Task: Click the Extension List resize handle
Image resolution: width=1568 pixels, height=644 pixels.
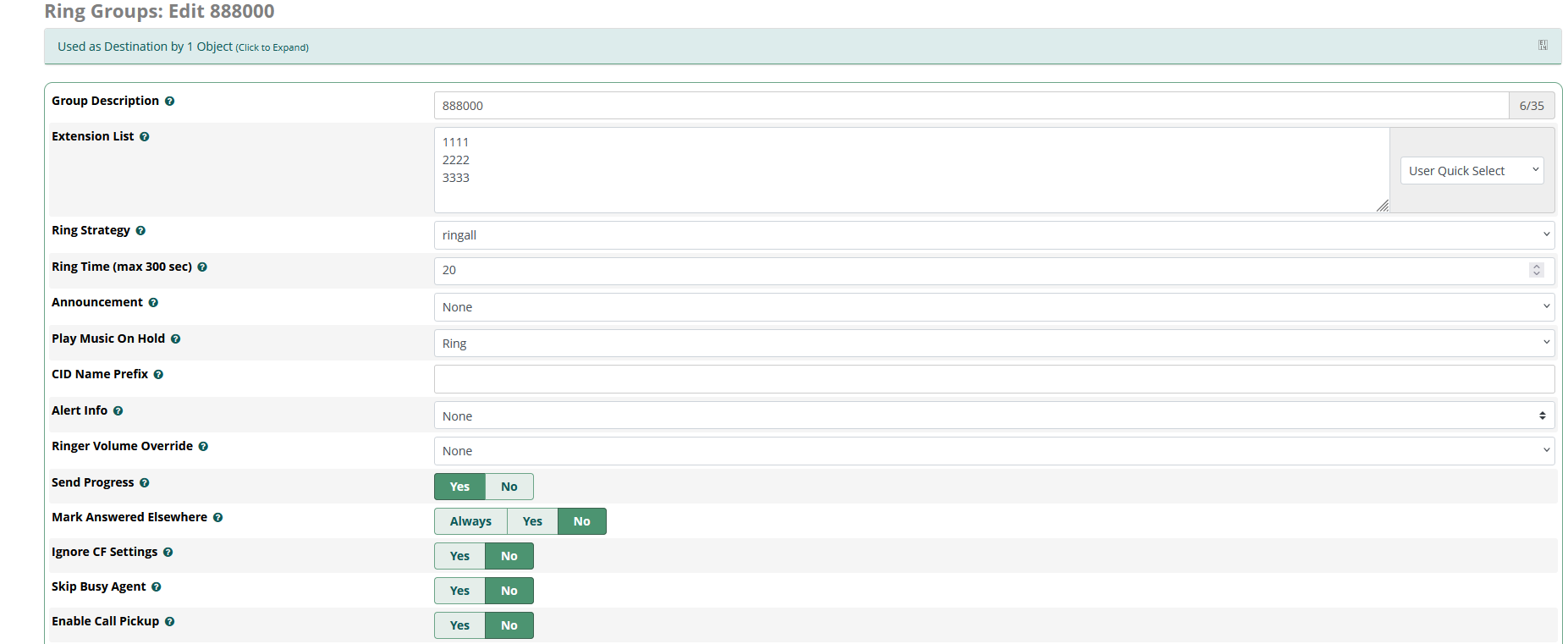Action: (1383, 206)
